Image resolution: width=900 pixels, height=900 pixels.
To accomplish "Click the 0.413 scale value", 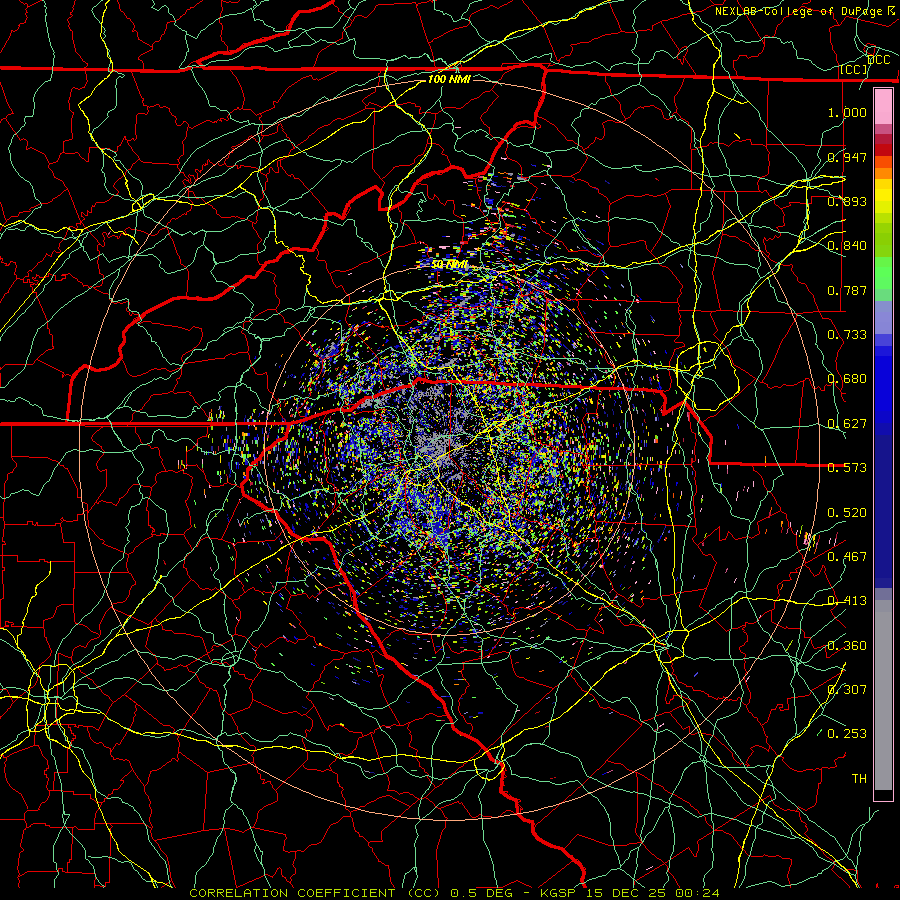I will coord(847,601).
